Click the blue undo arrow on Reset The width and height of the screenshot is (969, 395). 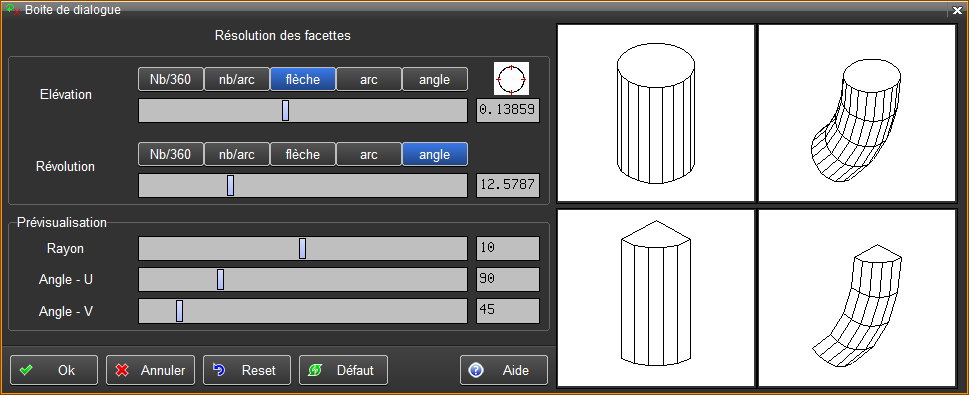click(219, 370)
